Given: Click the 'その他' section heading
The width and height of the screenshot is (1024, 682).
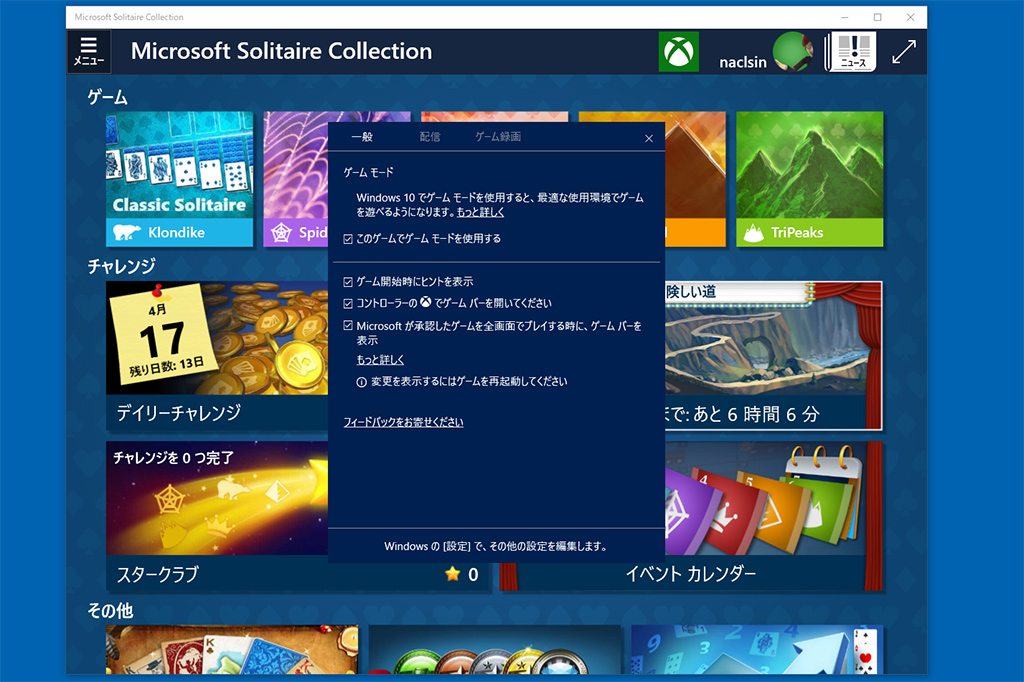Looking at the screenshot, I should point(110,611).
